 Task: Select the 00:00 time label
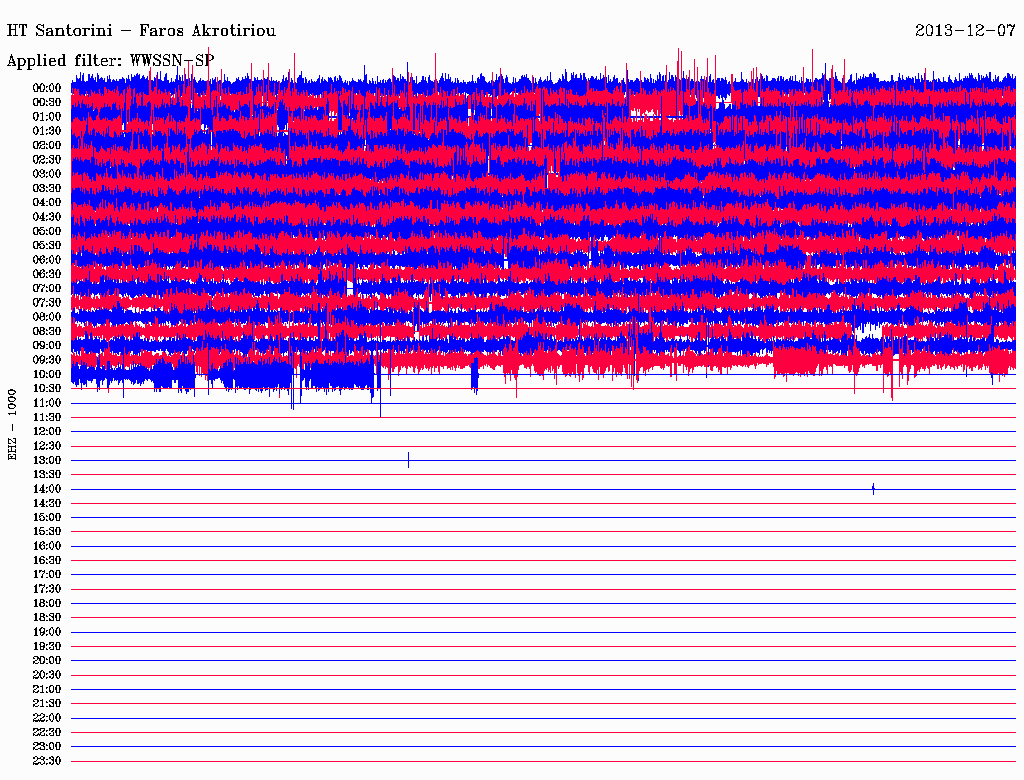pos(47,88)
